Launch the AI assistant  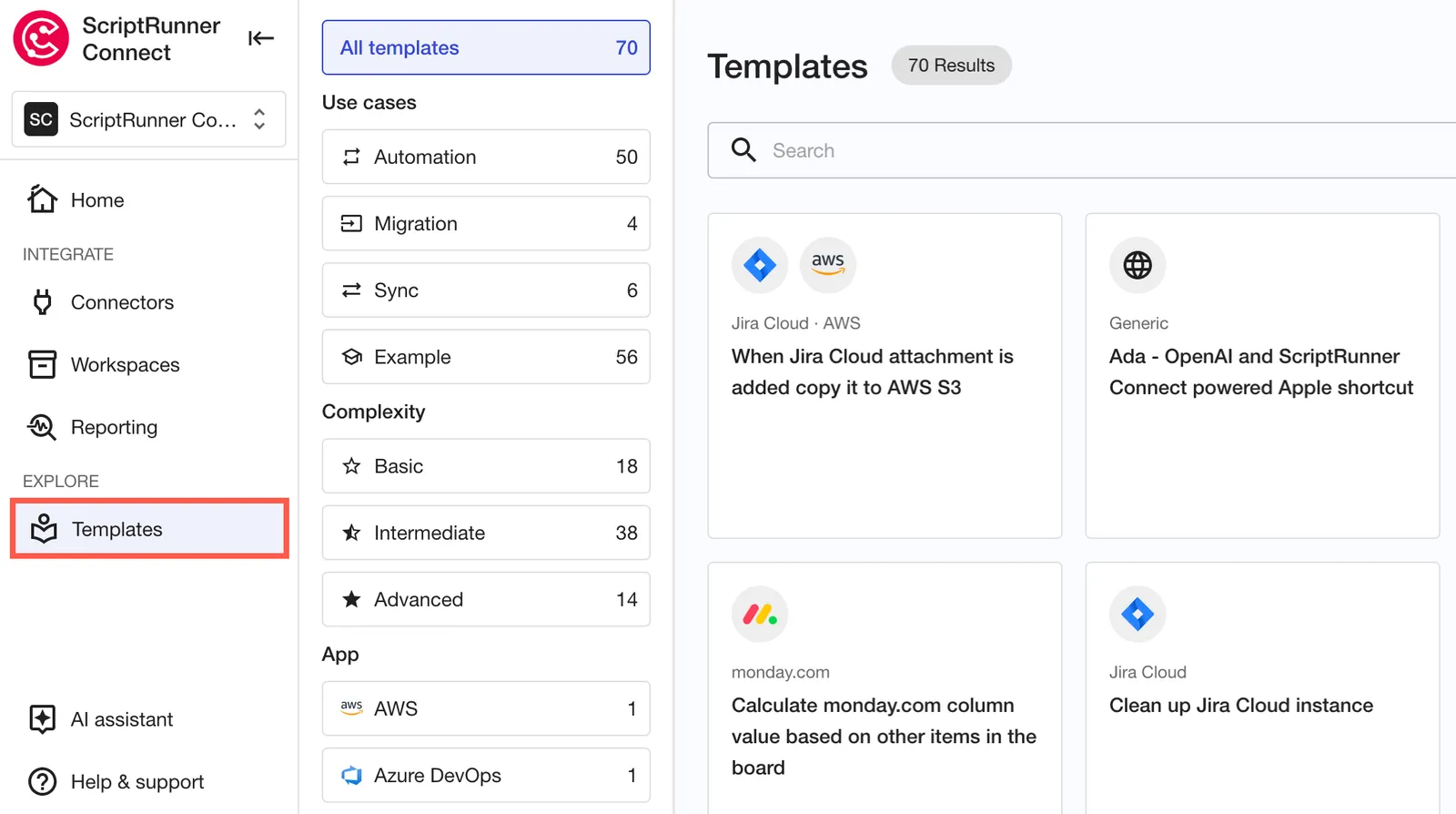point(121,719)
